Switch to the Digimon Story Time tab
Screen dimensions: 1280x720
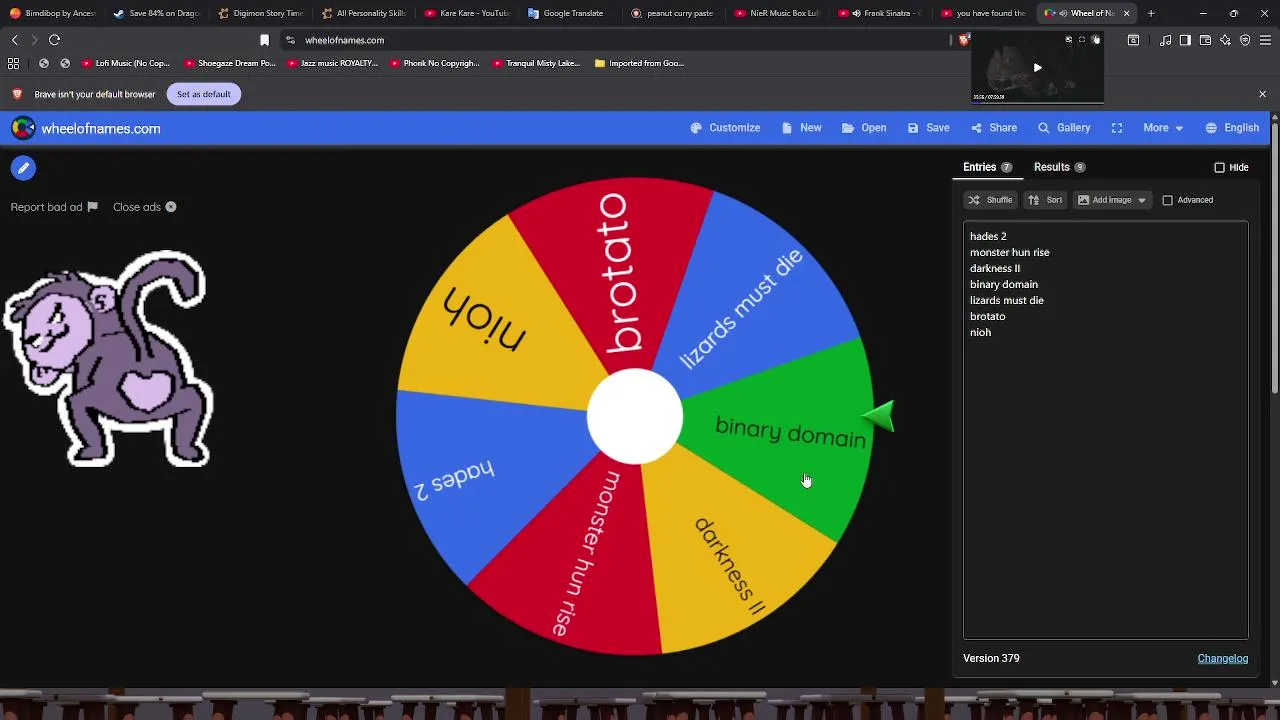[x=261, y=13]
